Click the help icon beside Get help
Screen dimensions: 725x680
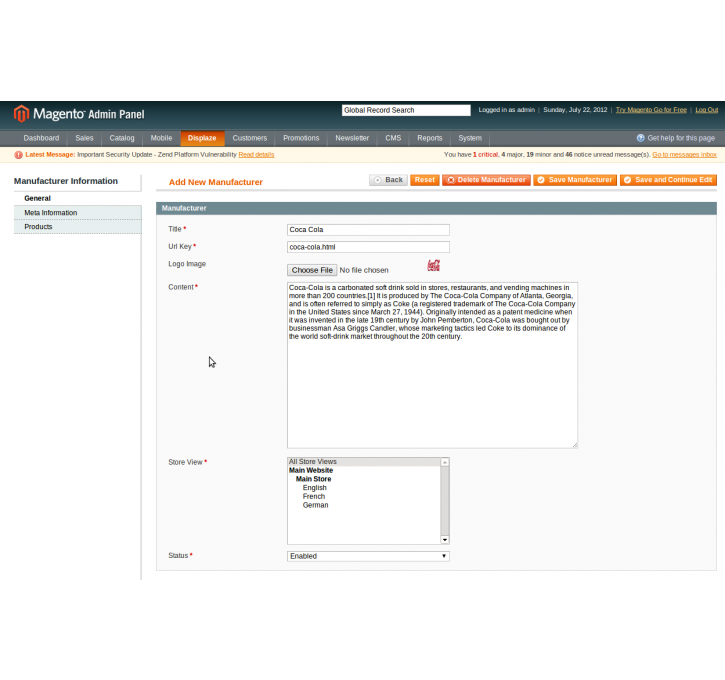(x=640, y=138)
